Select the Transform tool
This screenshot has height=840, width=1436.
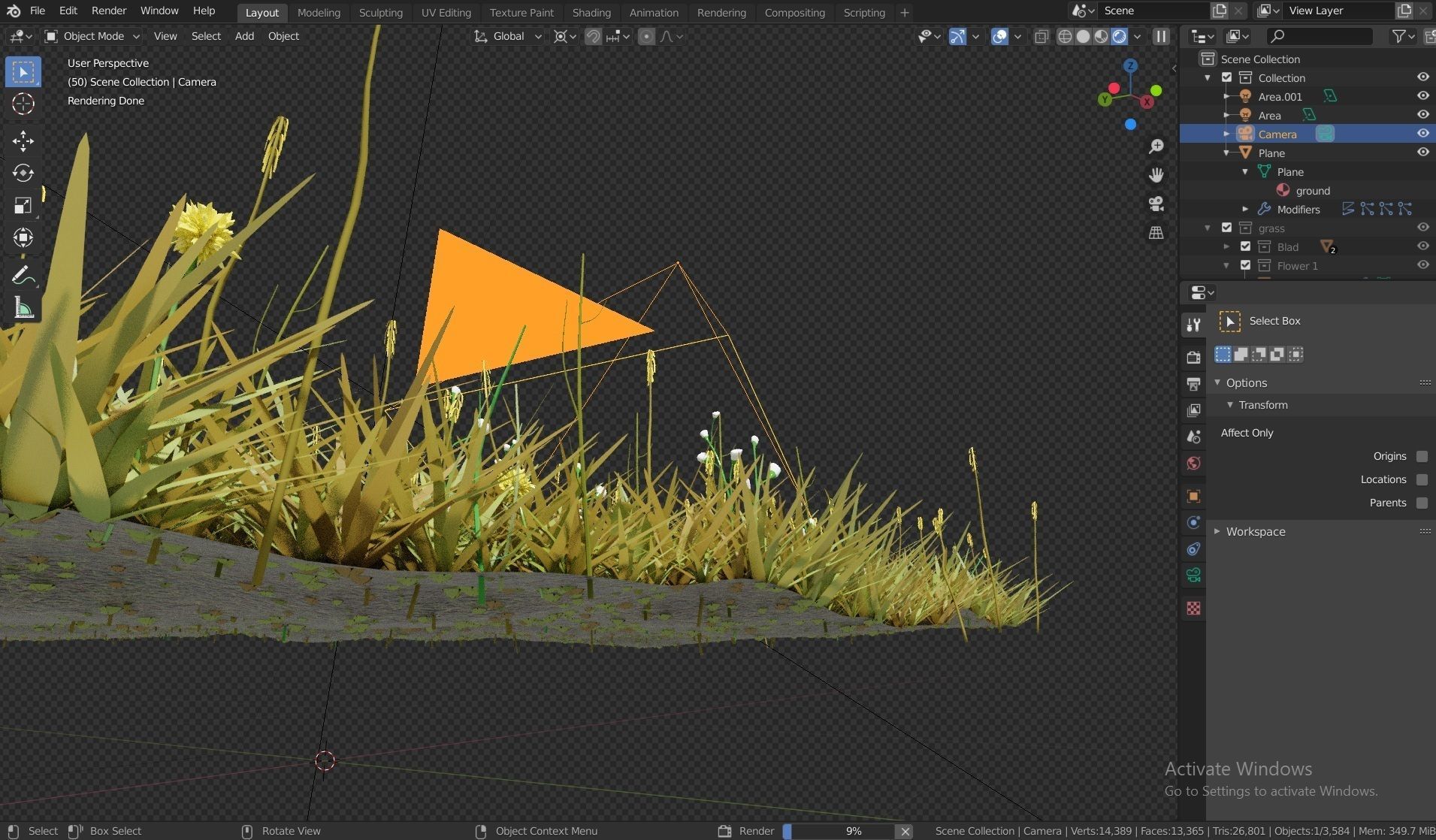[23, 237]
